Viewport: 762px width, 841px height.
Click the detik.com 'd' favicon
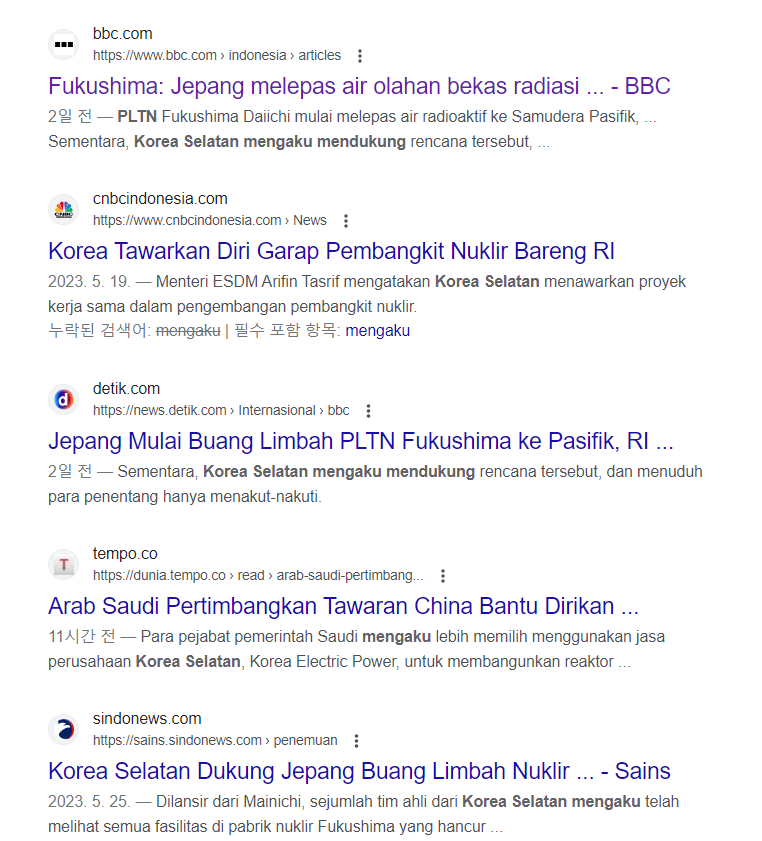[x=64, y=400]
